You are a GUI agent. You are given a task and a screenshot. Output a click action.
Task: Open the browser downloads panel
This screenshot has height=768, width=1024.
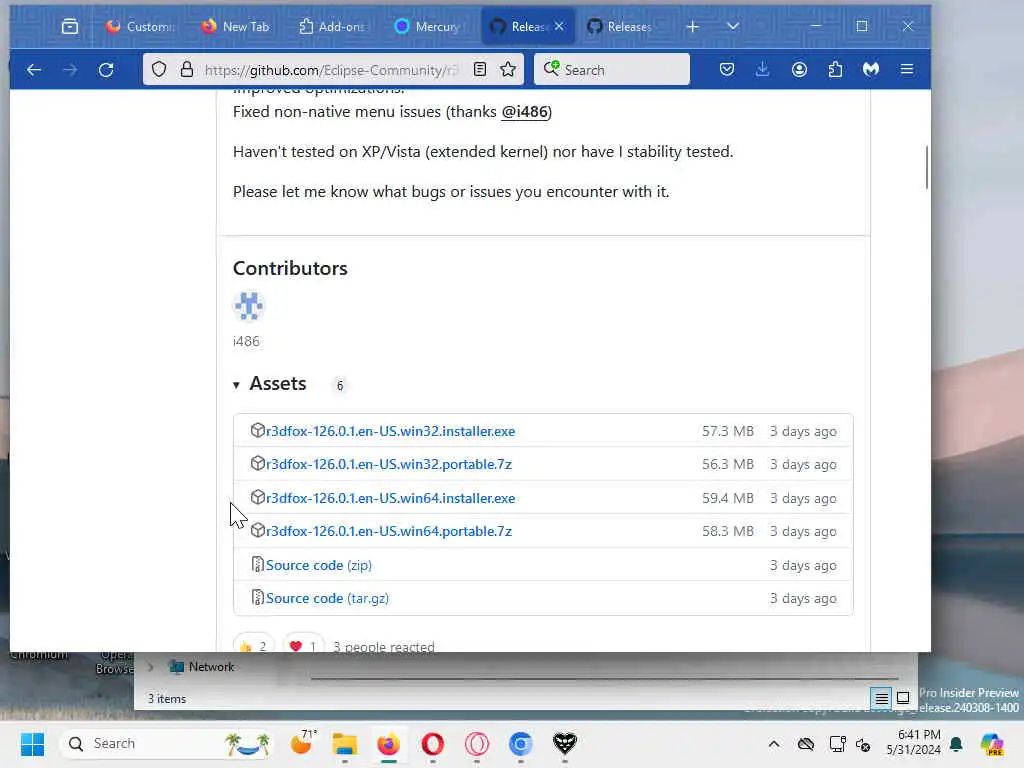(x=762, y=69)
